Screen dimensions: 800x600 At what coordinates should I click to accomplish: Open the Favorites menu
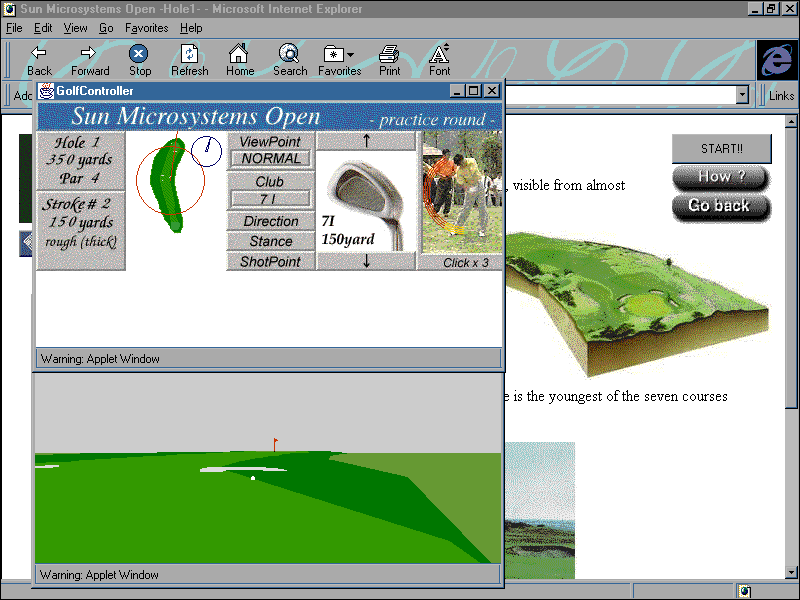click(147, 28)
